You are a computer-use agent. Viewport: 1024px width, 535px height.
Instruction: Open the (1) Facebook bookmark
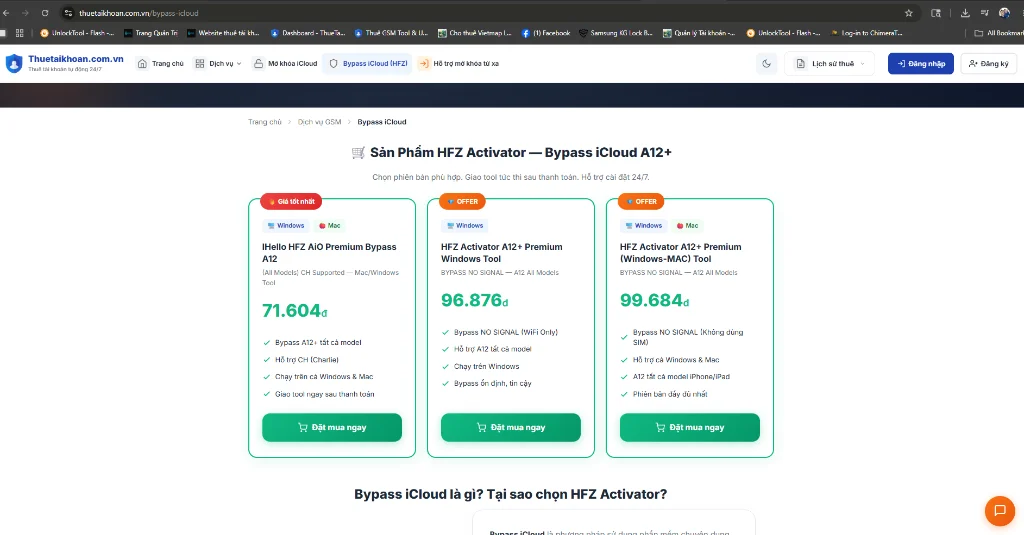[546, 33]
